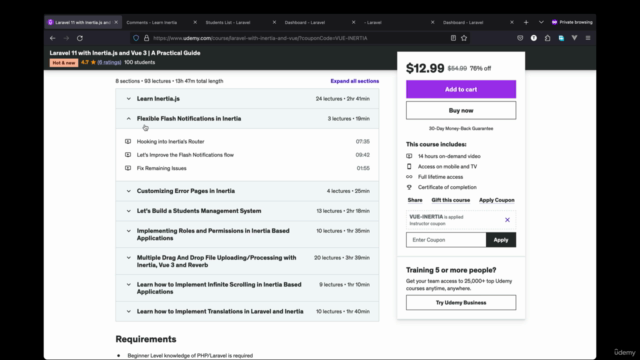Viewport: 640px width, 360px height.
Task: Close the Comments - Learn Inertia tab
Action: (195, 22)
